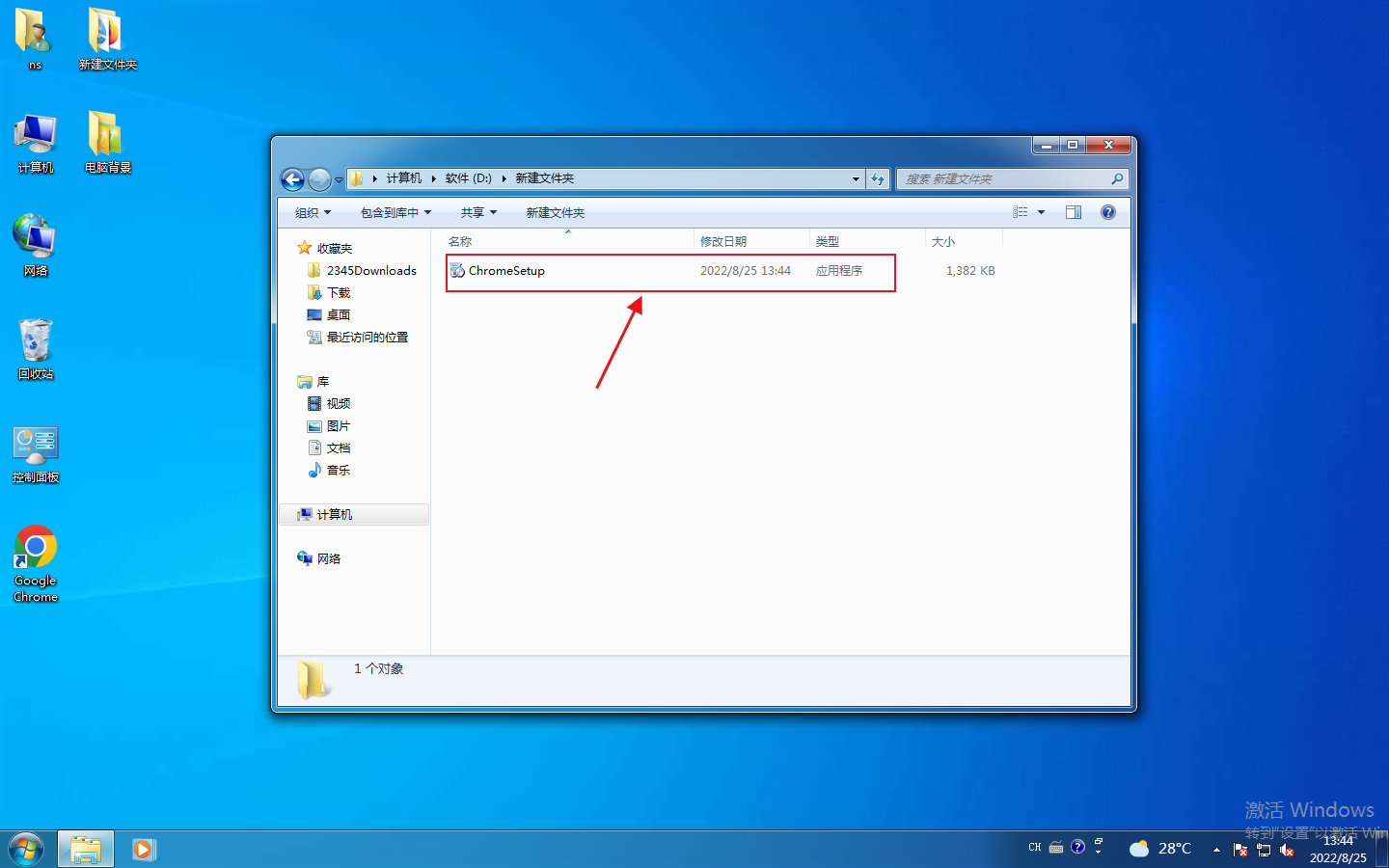This screenshot has height=868, width=1389.
Task: Click the 1,382 KB size value
Action: pyautogui.click(x=970, y=271)
